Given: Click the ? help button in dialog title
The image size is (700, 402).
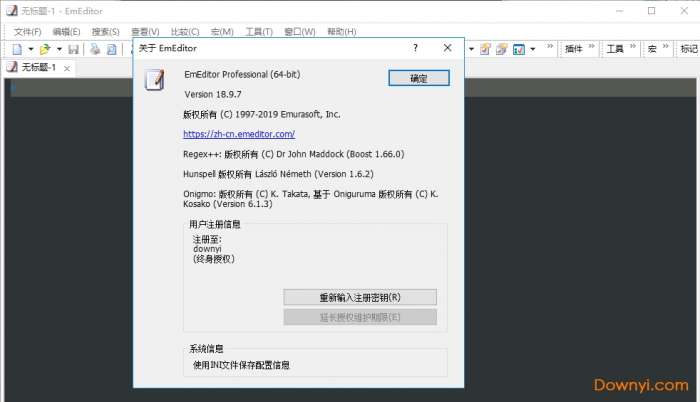Looking at the screenshot, I should [415, 48].
